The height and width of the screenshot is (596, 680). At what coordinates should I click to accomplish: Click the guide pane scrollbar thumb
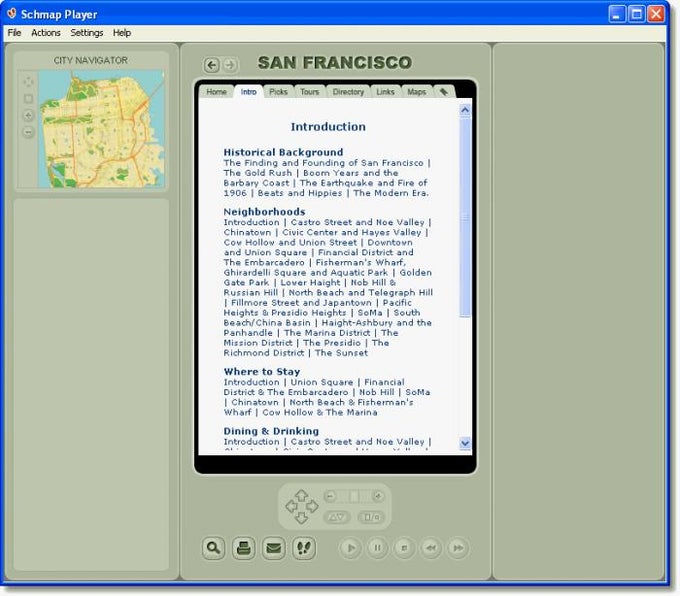pyautogui.click(x=465, y=217)
